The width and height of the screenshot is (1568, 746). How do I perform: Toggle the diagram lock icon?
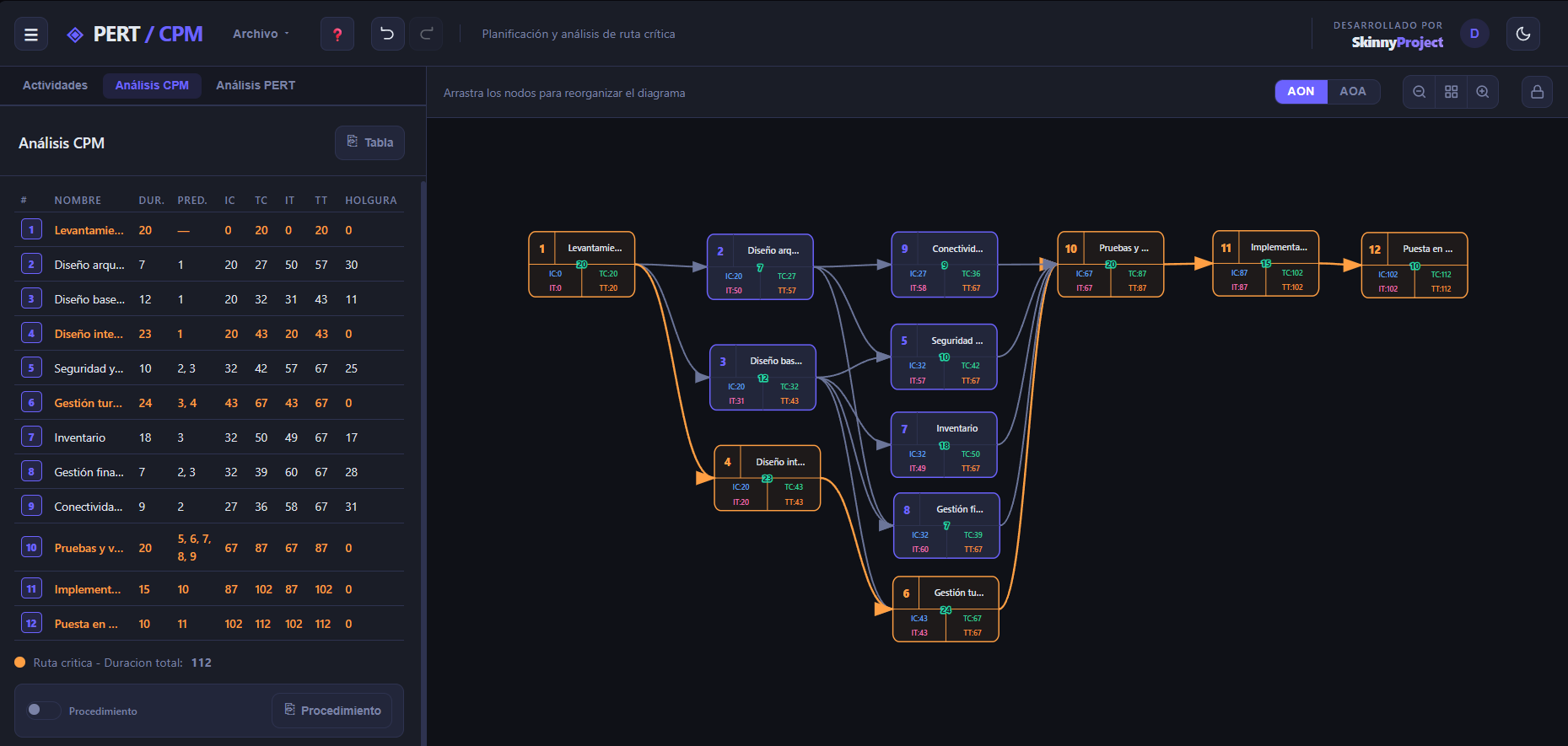tap(1538, 92)
